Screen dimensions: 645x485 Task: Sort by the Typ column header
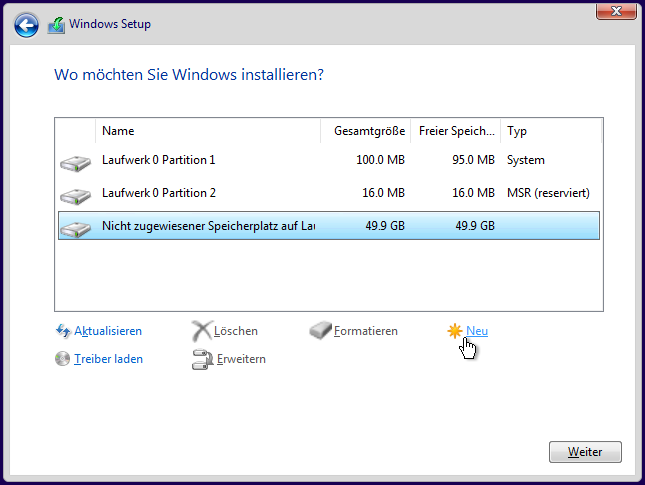click(551, 131)
